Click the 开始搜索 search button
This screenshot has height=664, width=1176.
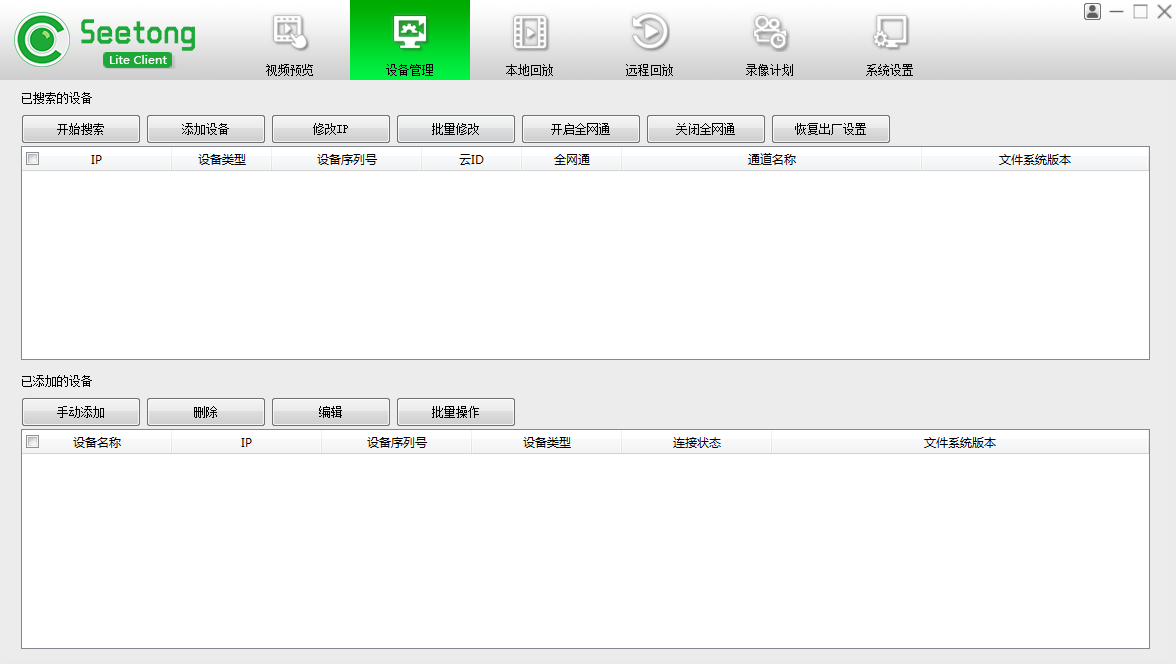[79, 128]
